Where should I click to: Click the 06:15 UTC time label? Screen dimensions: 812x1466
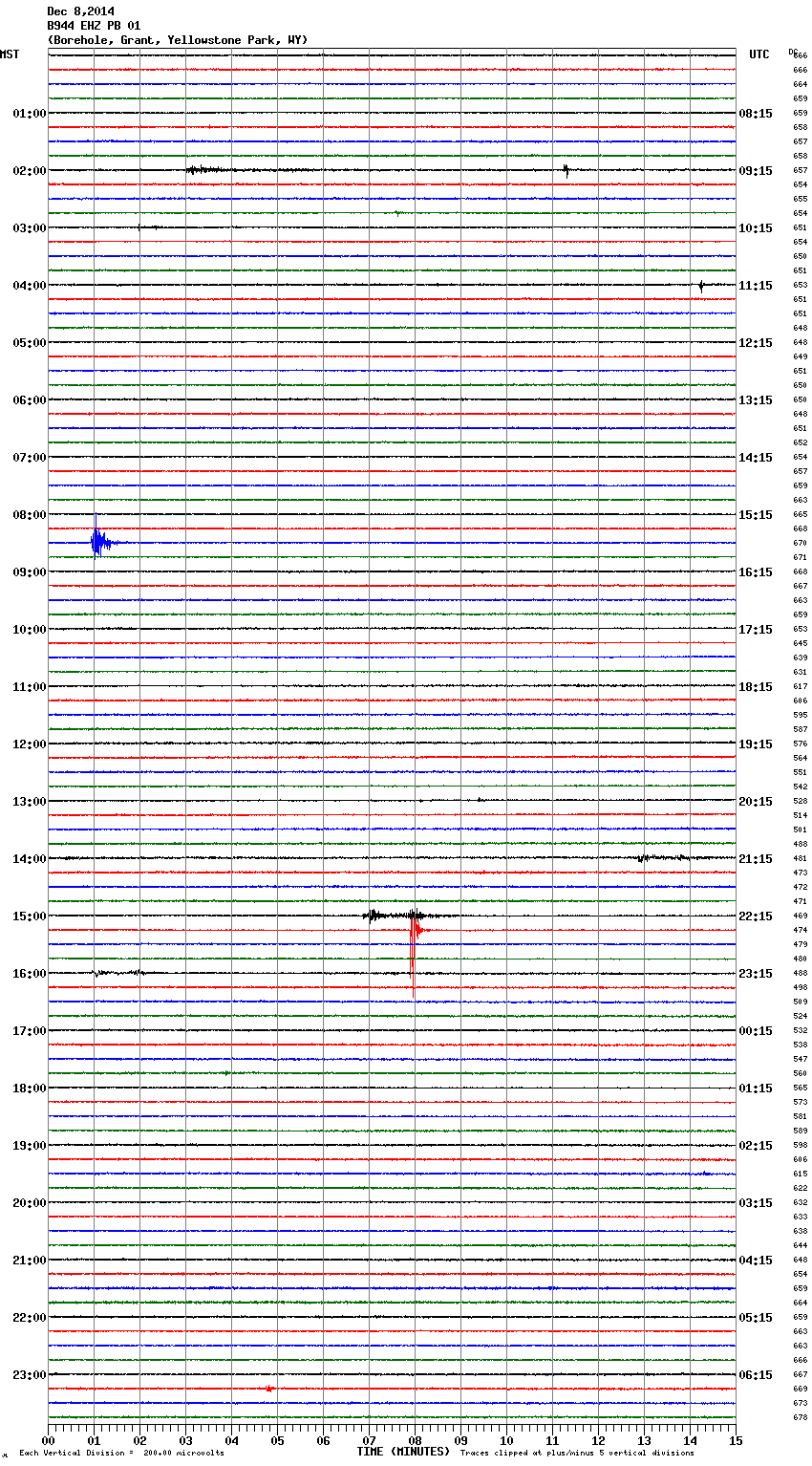coord(756,1375)
